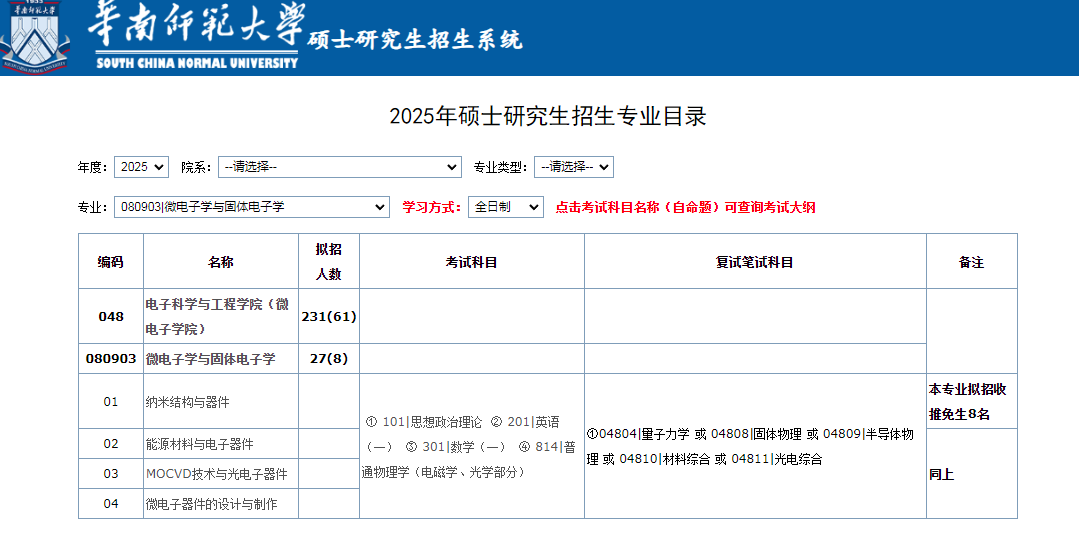Image resolution: width=1079 pixels, height=545 pixels.
Task: Click the enrollment count 231(61)
Action: (329, 317)
